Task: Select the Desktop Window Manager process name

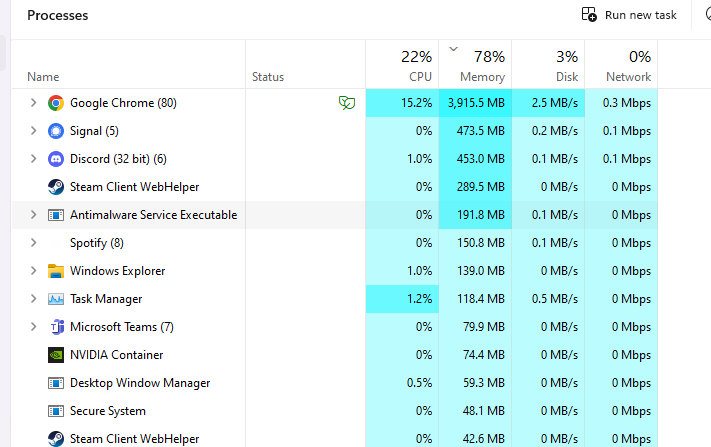Action: 140,383
